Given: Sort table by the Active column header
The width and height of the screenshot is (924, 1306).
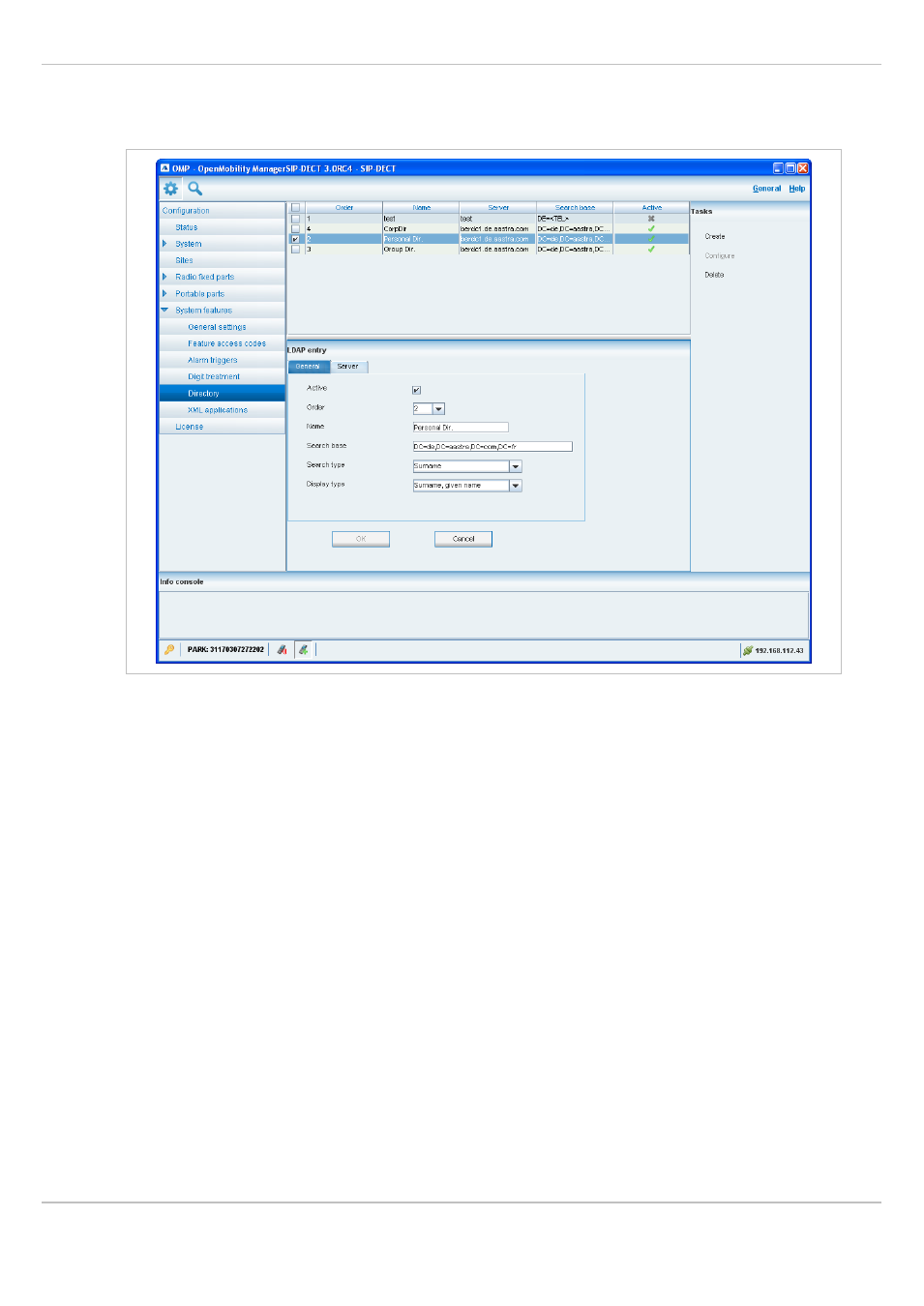Looking at the screenshot, I should tap(651, 207).
